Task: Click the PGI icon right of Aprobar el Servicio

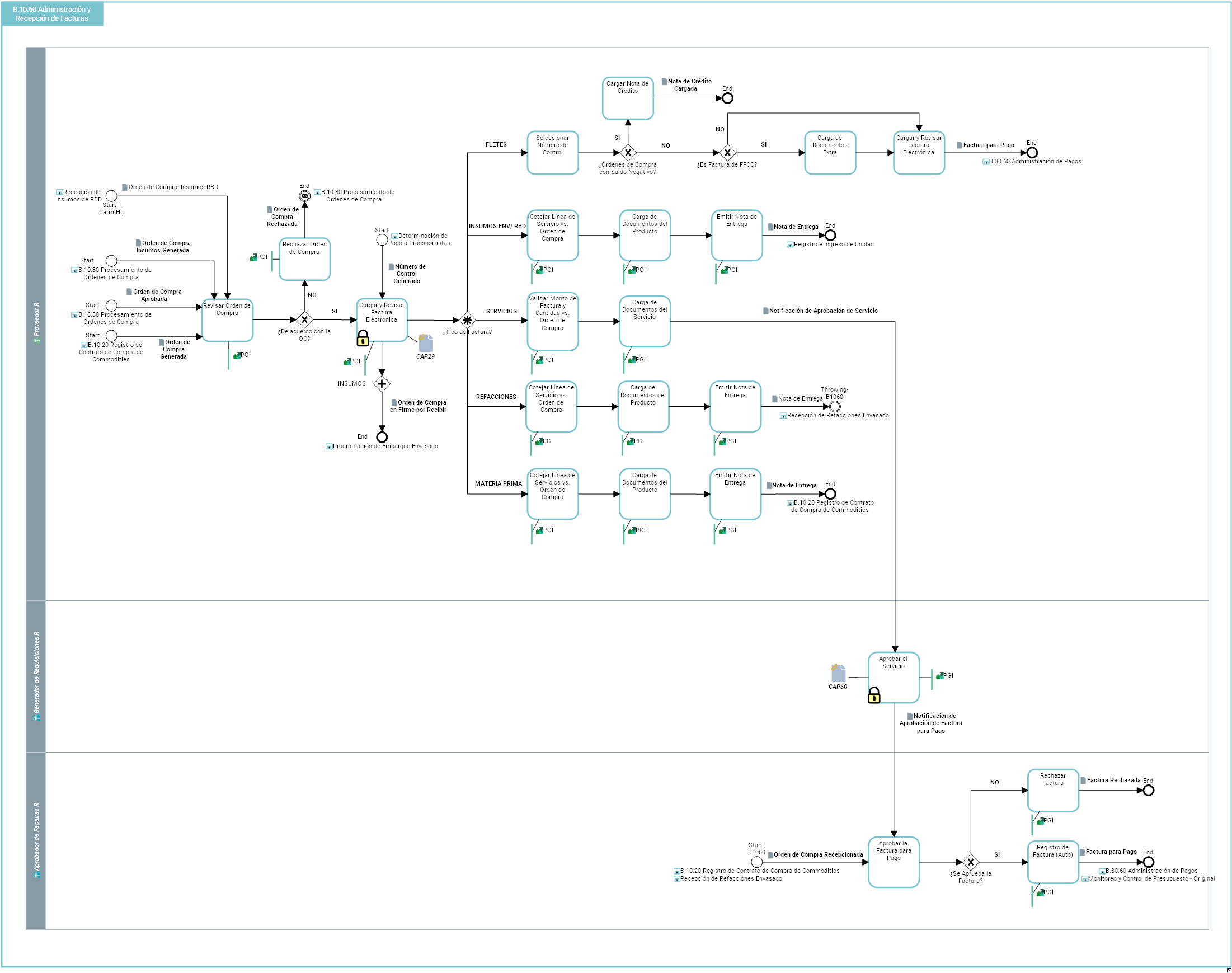Action: 940,676
